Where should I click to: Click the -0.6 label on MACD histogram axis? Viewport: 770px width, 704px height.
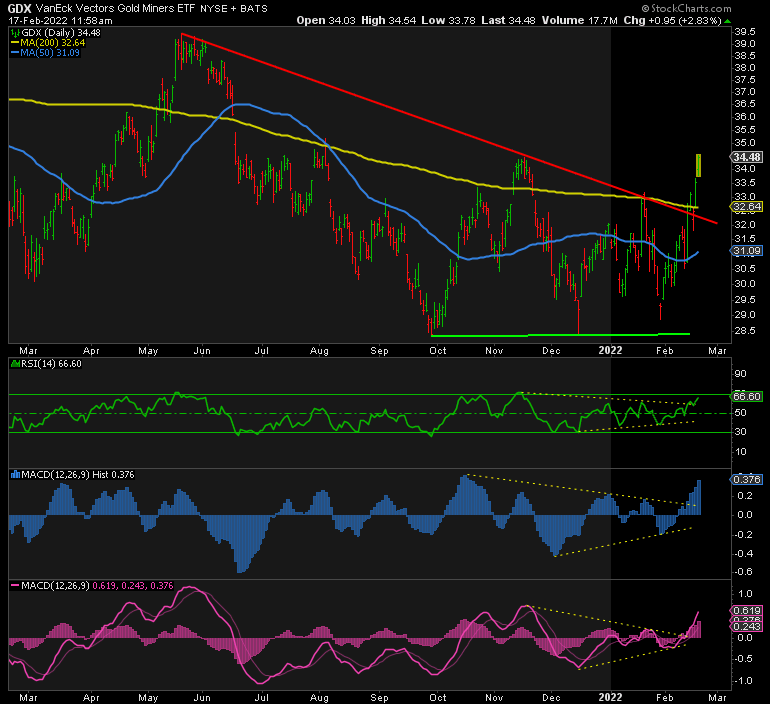pos(742,572)
